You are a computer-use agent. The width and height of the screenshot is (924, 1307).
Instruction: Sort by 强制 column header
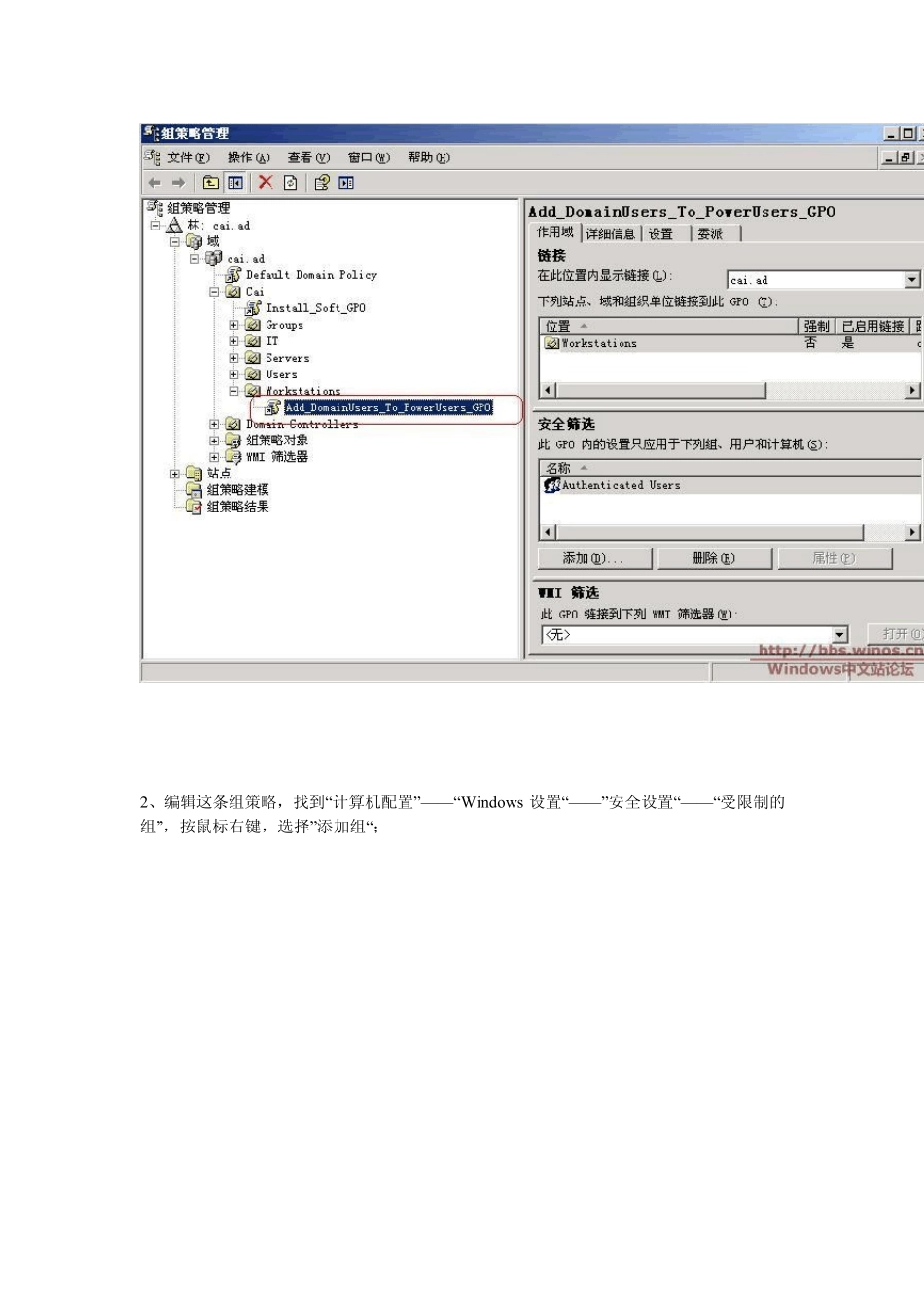[817, 326]
